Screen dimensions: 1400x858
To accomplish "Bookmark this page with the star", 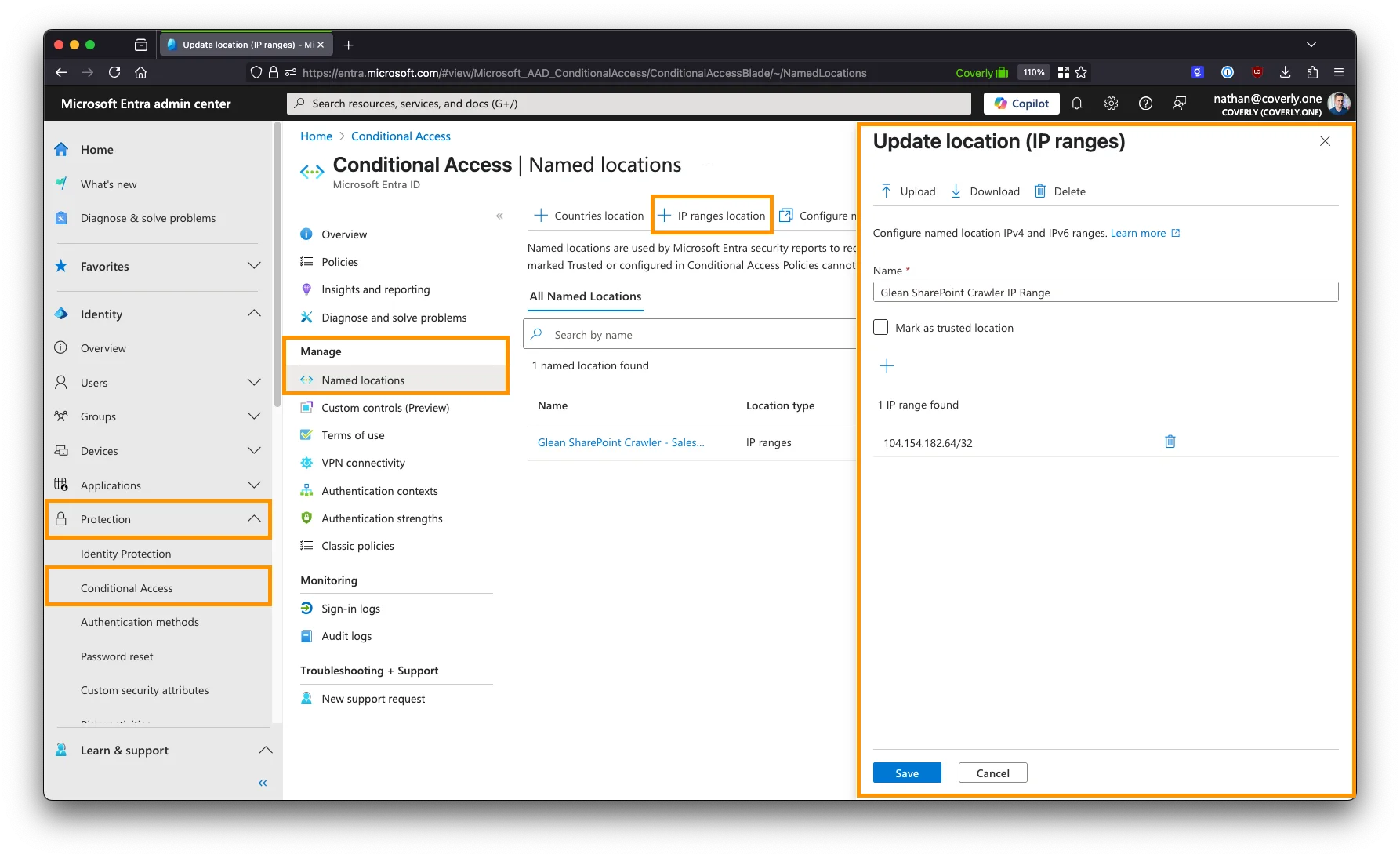I will pyautogui.click(x=1081, y=72).
